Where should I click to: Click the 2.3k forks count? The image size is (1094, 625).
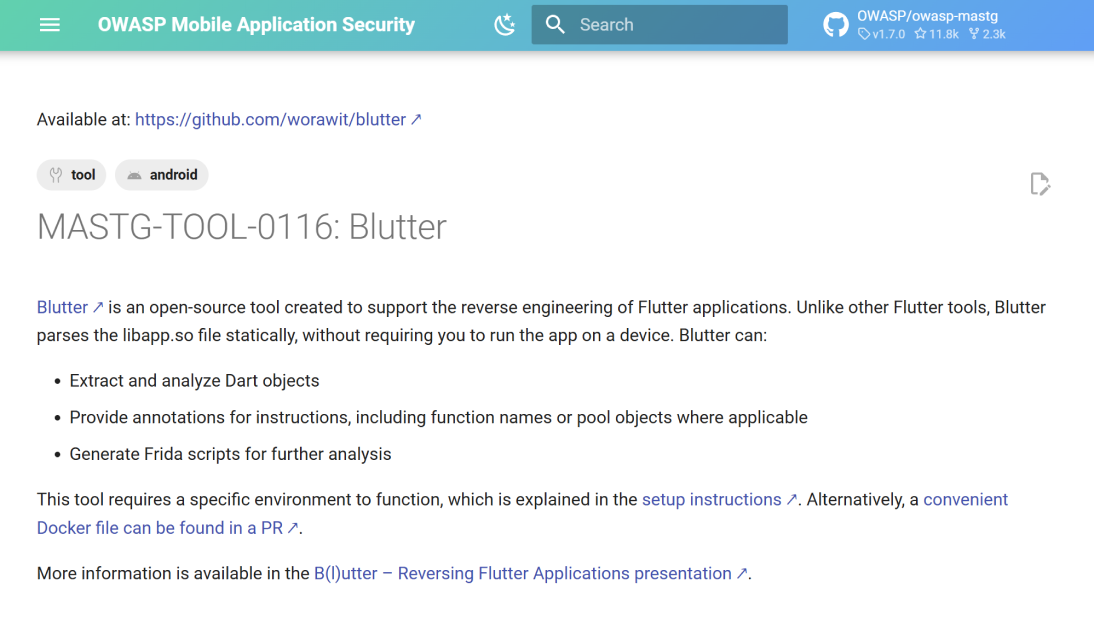click(x=987, y=34)
